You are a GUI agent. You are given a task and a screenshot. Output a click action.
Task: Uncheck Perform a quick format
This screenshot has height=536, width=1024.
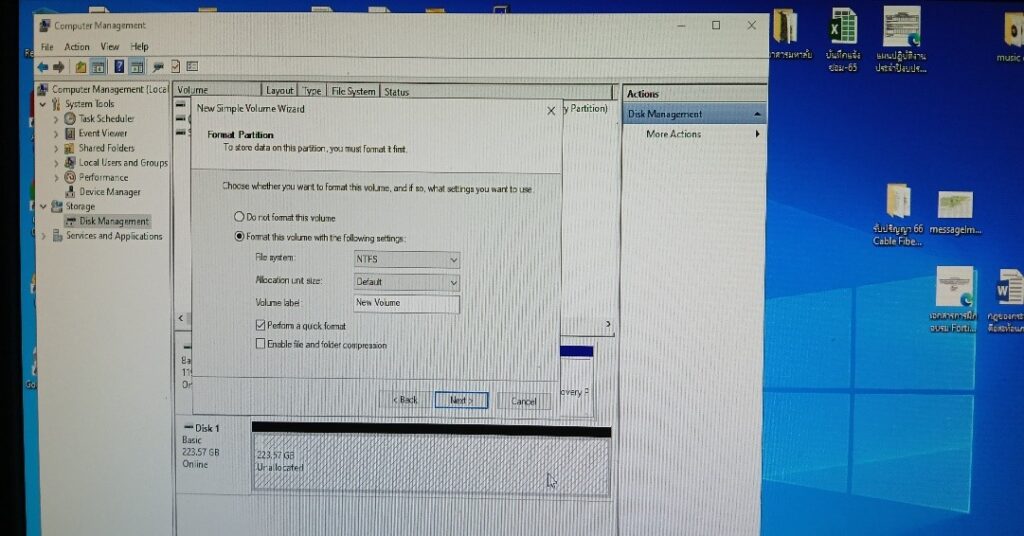click(x=261, y=326)
